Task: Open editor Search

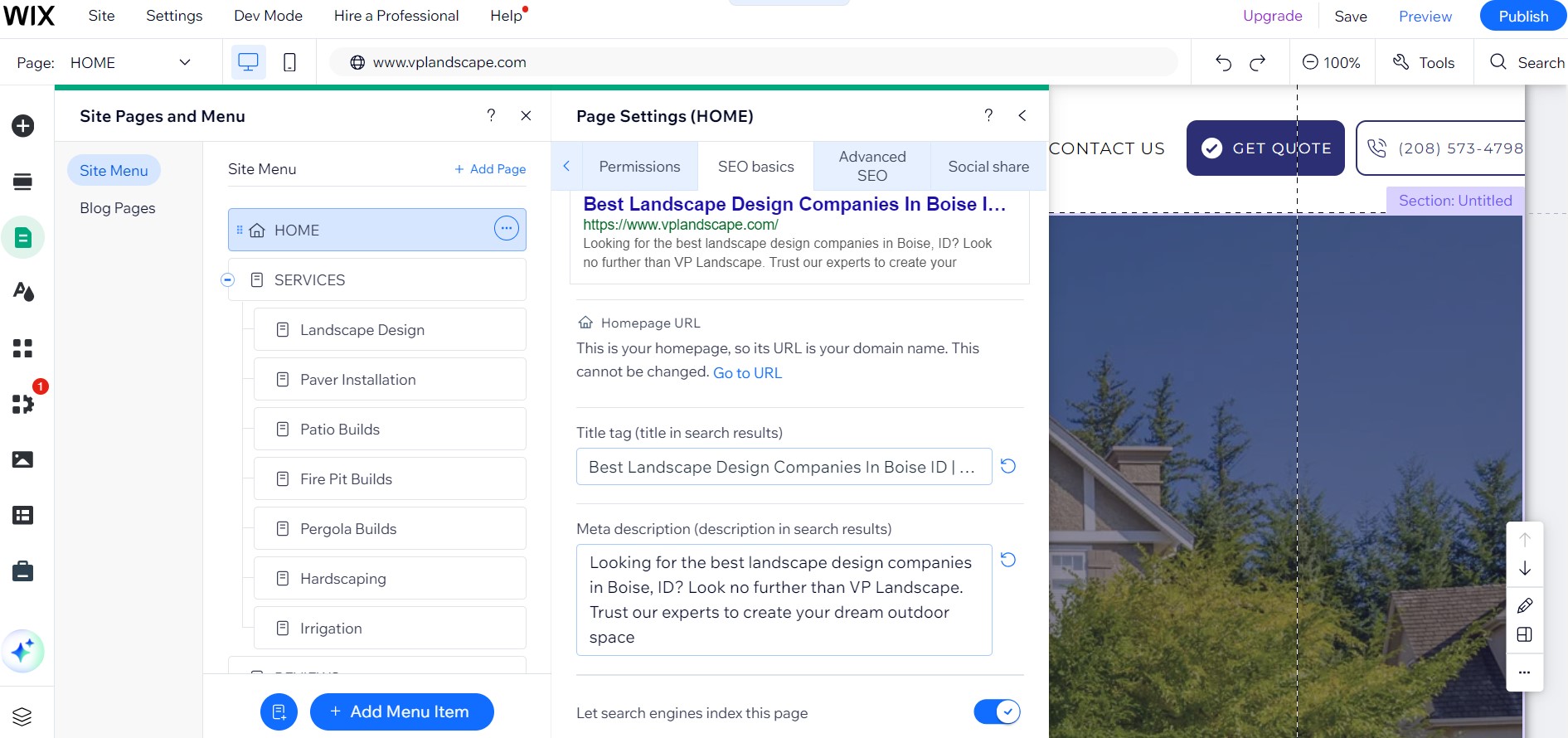Action: (x=1527, y=63)
